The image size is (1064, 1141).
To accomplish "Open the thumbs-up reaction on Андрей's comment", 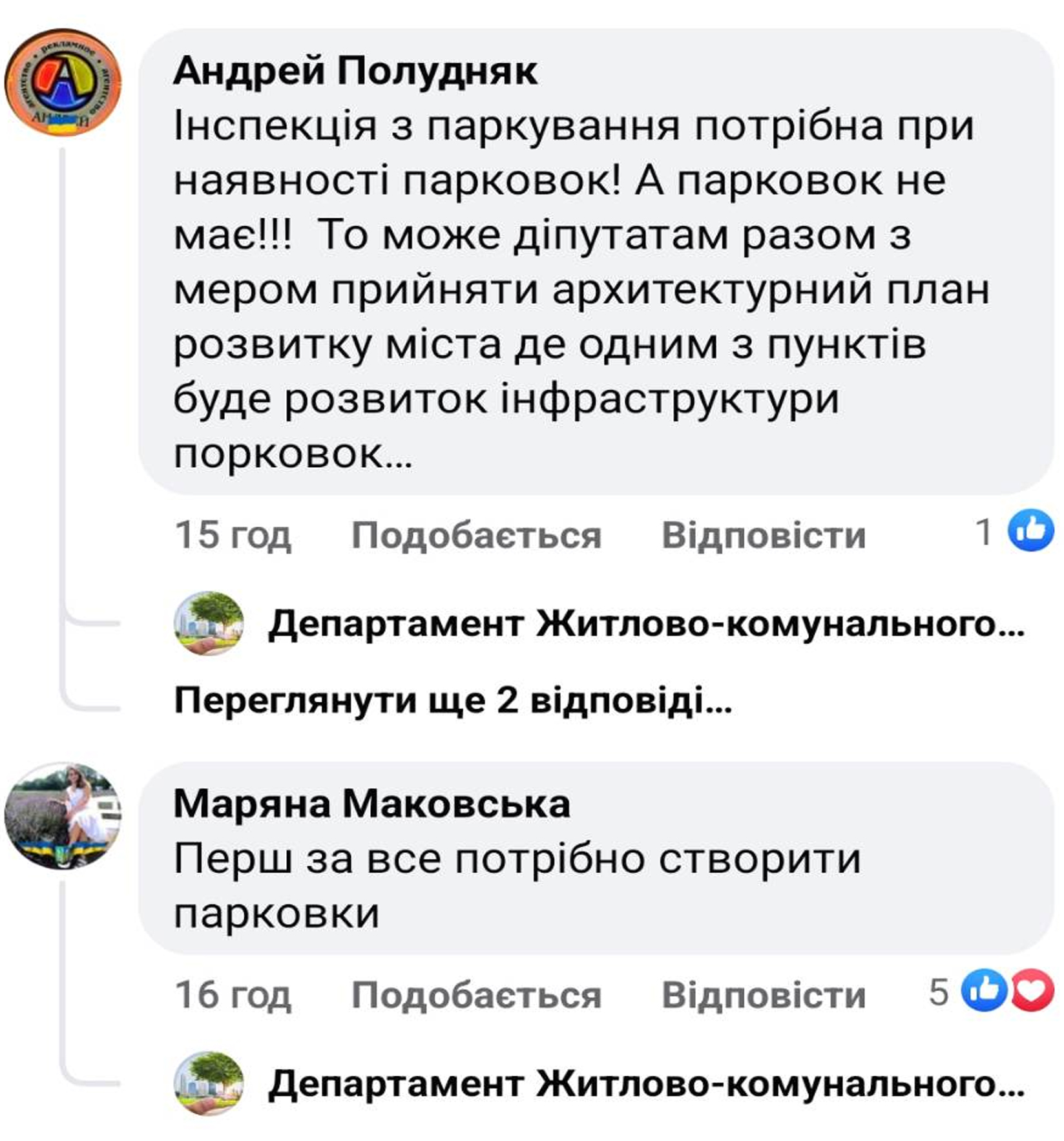I will coord(1030,531).
